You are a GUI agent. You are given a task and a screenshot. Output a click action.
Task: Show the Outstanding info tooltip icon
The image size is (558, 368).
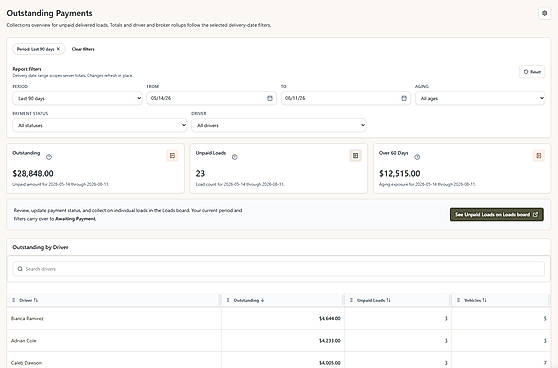point(49,157)
